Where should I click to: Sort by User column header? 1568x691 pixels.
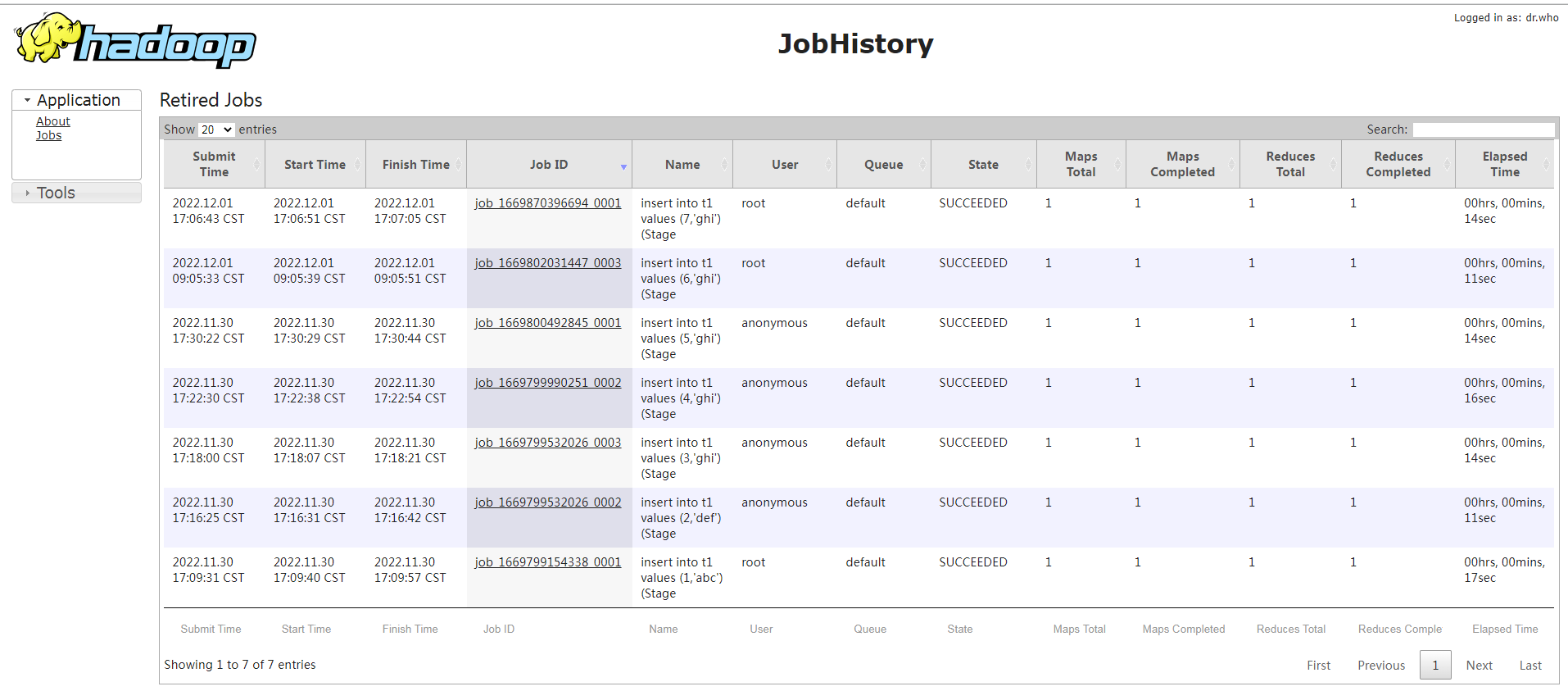coord(785,164)
